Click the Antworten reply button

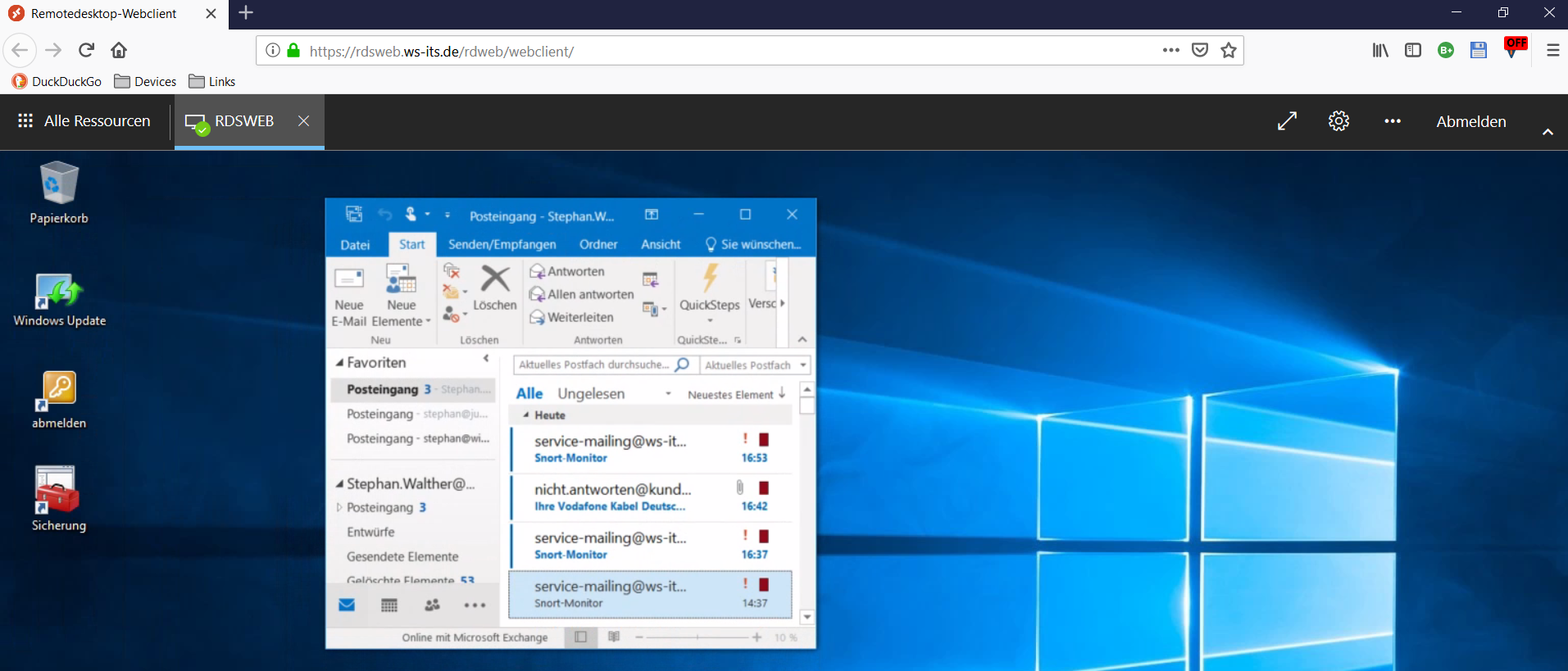[x=567, y=271]
